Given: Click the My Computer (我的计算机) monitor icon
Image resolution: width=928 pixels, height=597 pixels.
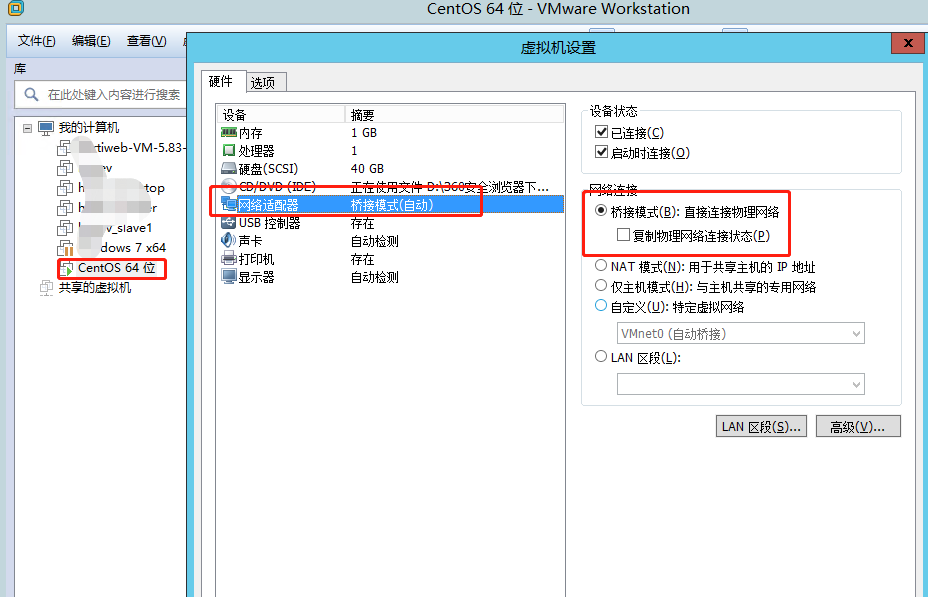Looking at the screenshot, I should point(46,128).
